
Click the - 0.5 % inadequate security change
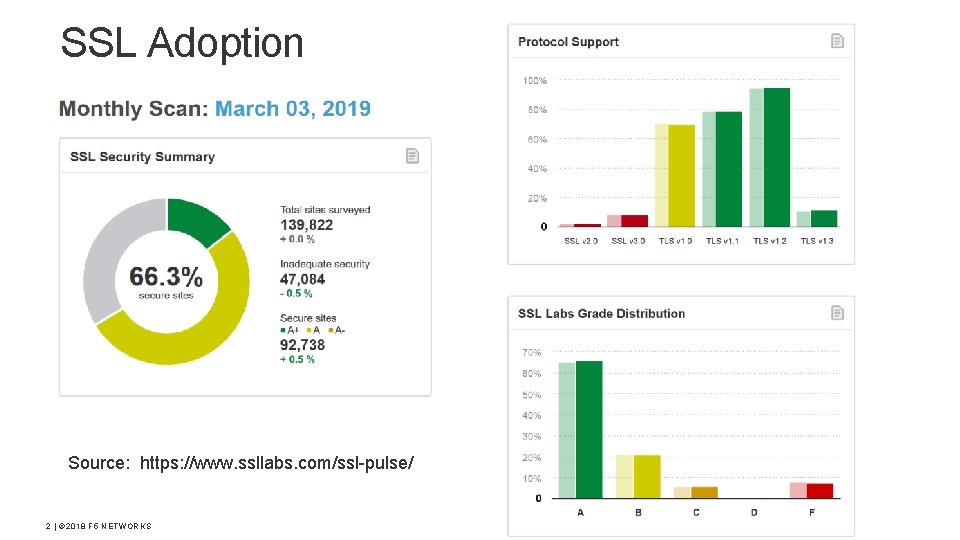click(x=296, y=294)
